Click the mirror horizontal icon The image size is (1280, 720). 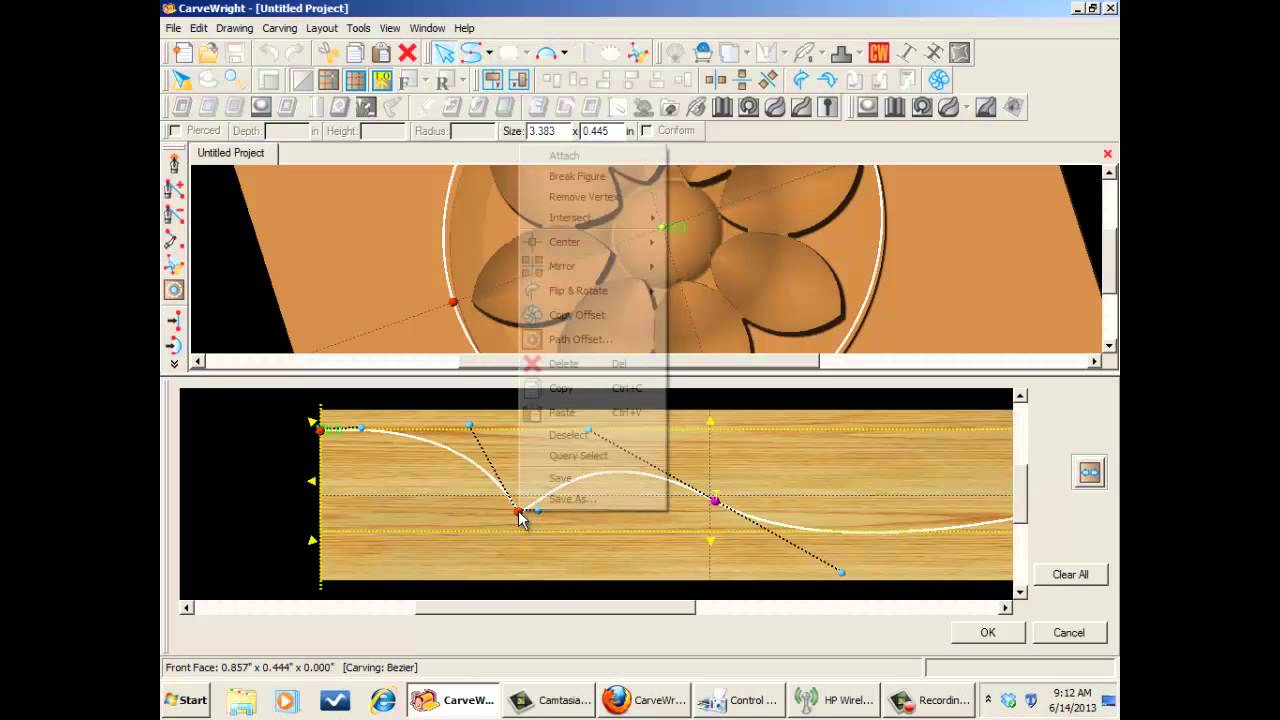pos(742,80)
